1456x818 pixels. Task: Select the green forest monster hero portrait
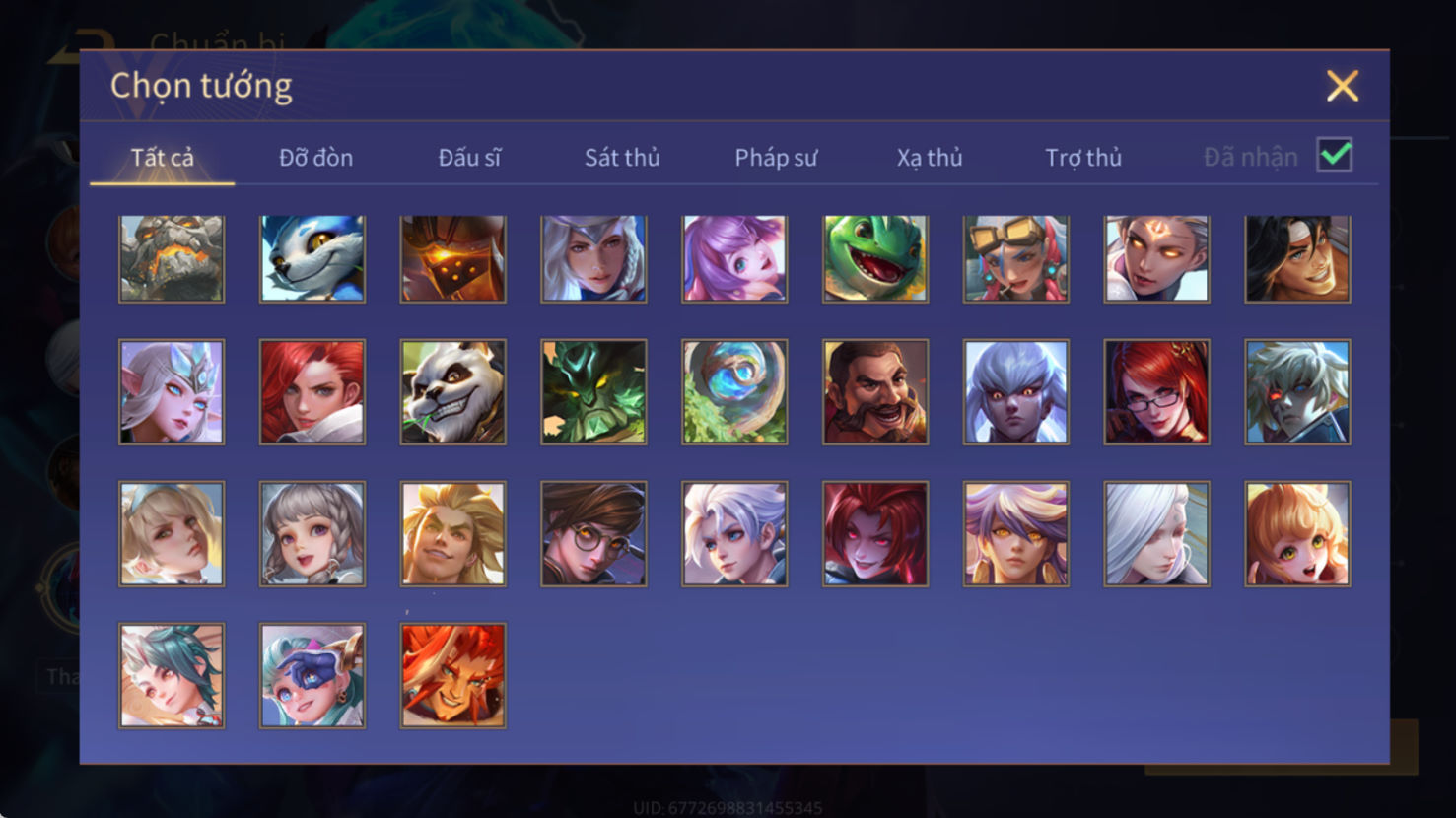pos(593,392)
